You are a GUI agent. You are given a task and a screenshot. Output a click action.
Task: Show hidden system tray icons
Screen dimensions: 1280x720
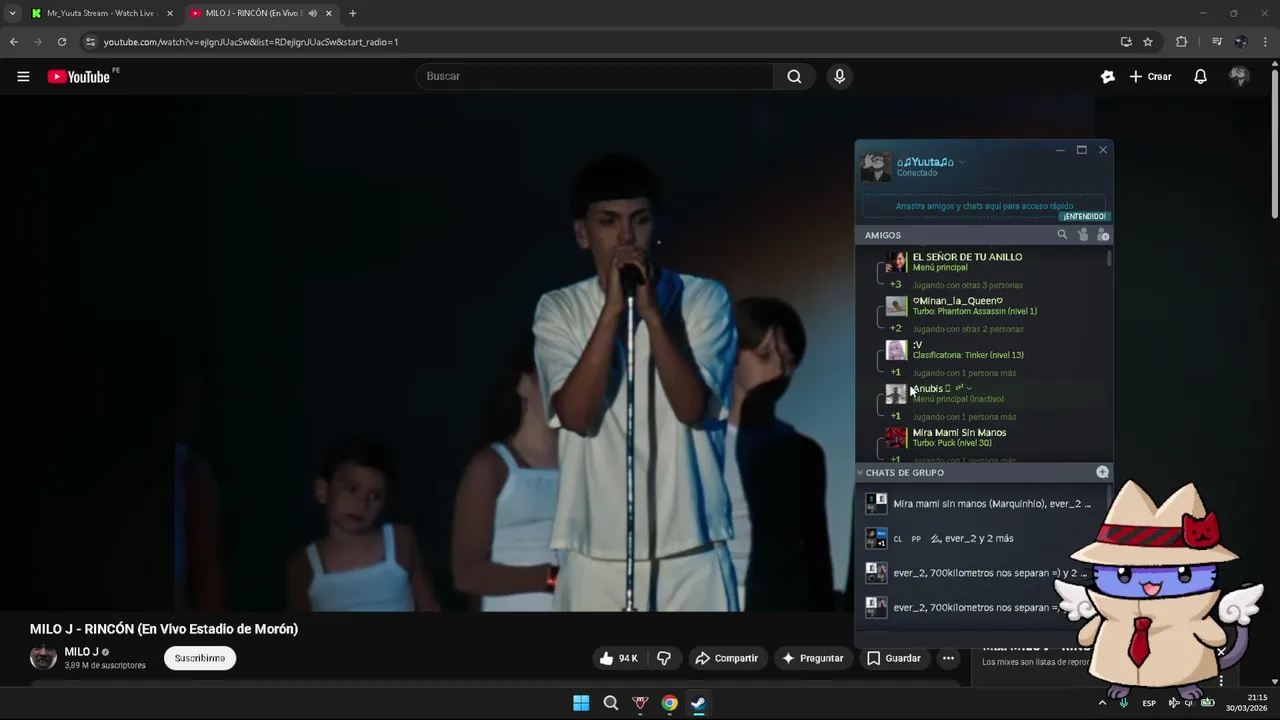pyautogui.click(x=1102, y=703)
